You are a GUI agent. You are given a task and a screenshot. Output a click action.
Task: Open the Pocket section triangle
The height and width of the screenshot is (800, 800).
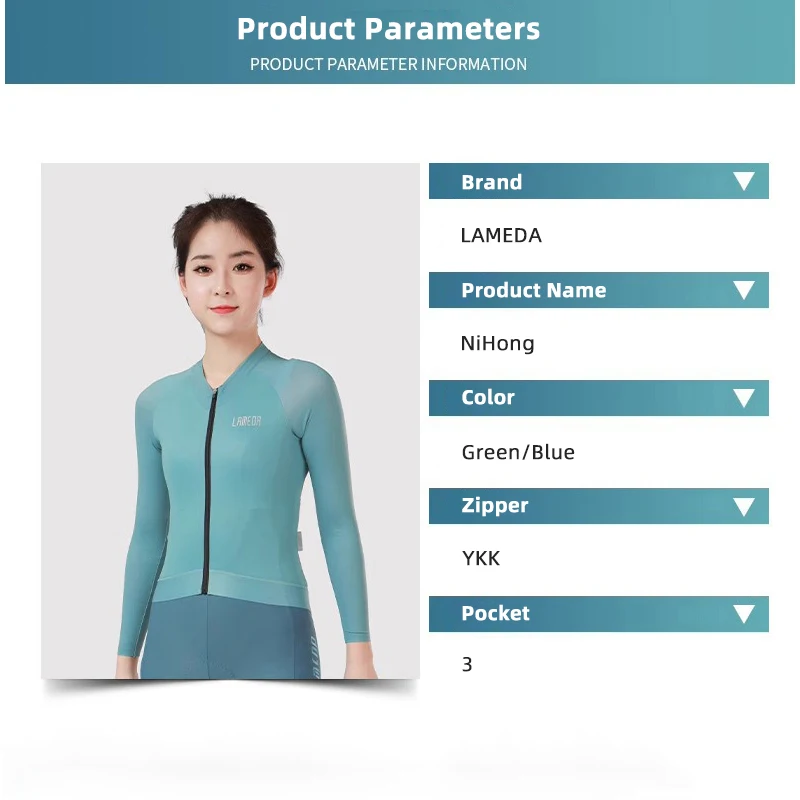(x=743, y=614)
